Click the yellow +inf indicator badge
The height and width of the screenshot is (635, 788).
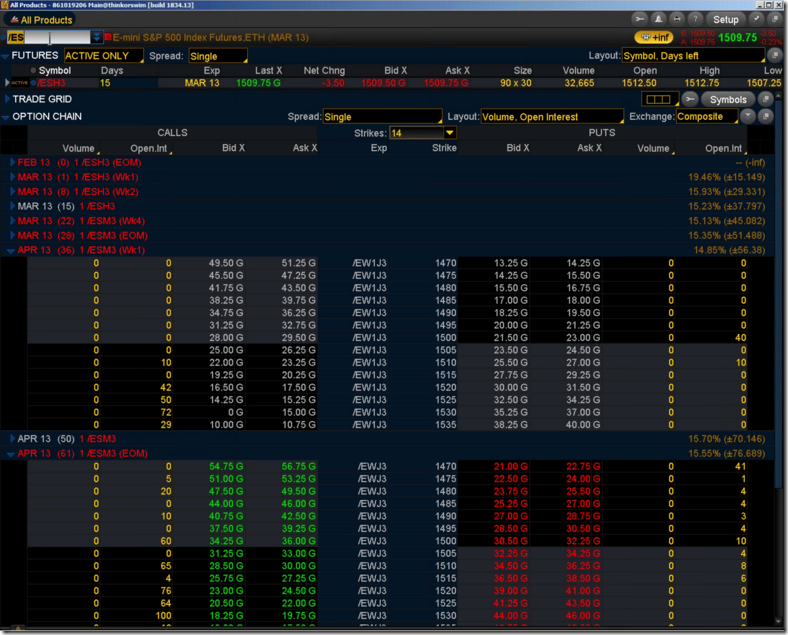[x=653, y=37]
